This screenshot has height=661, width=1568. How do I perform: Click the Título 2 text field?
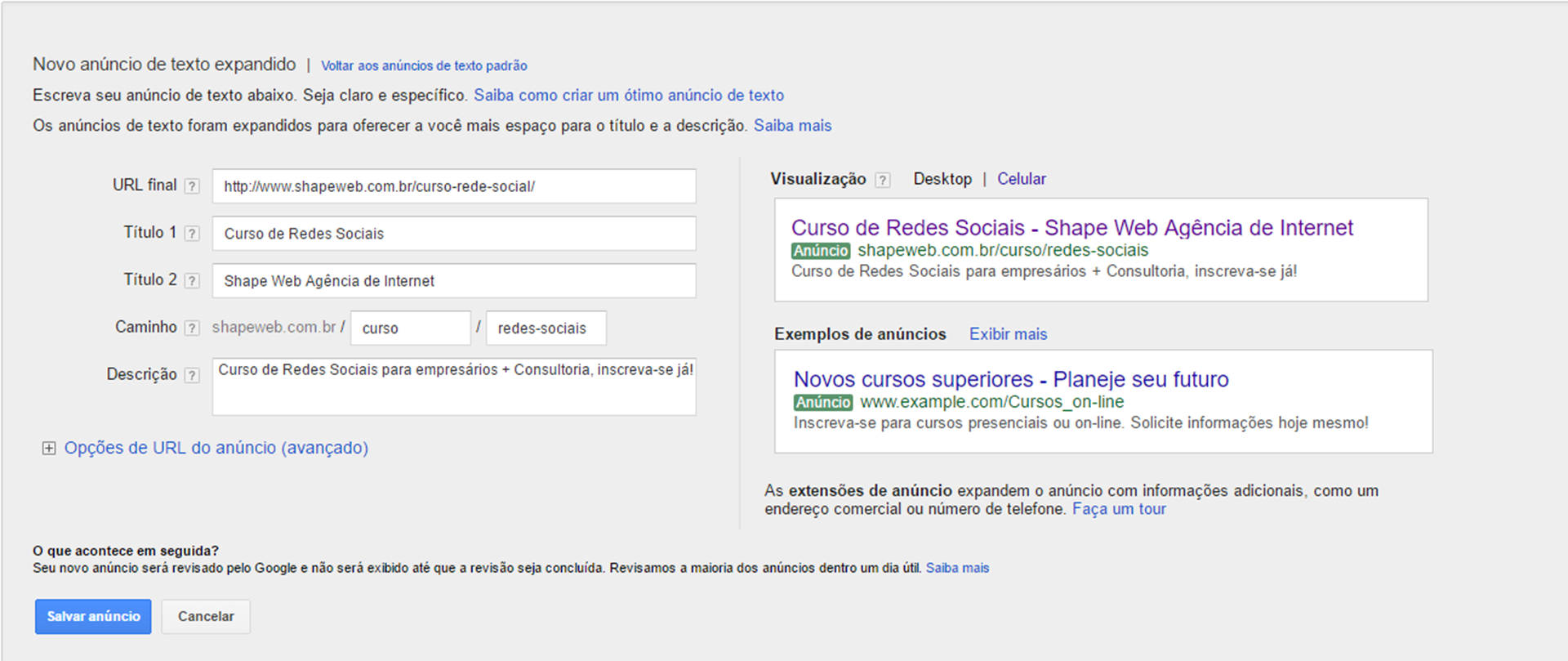coord(454,281)
